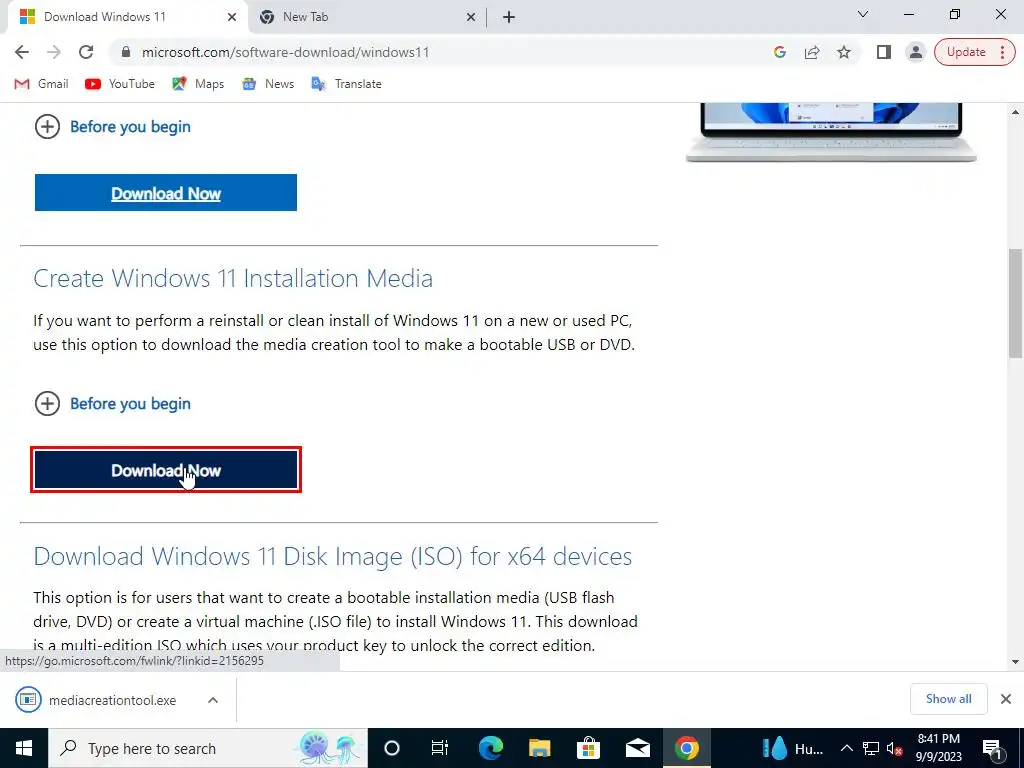Open Google search side panel icon
This screenshot has height=768, width=1024.
coord(780,52)
